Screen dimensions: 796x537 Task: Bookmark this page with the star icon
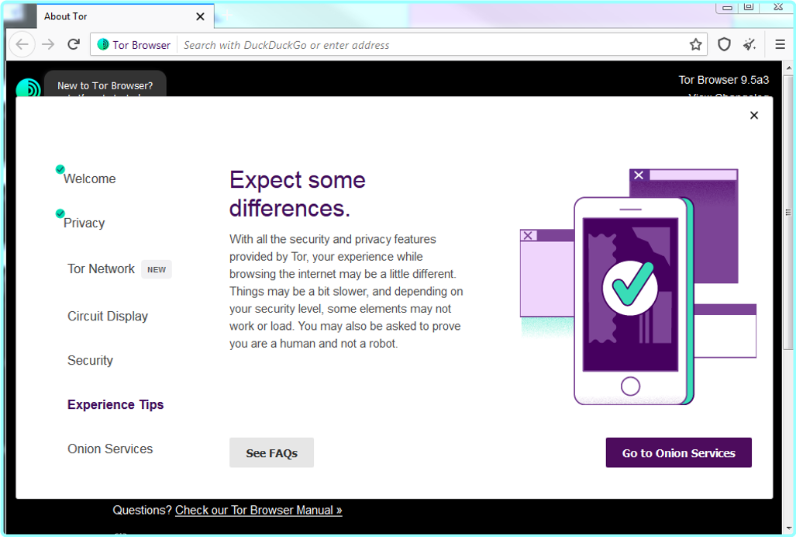click(695, 45)
